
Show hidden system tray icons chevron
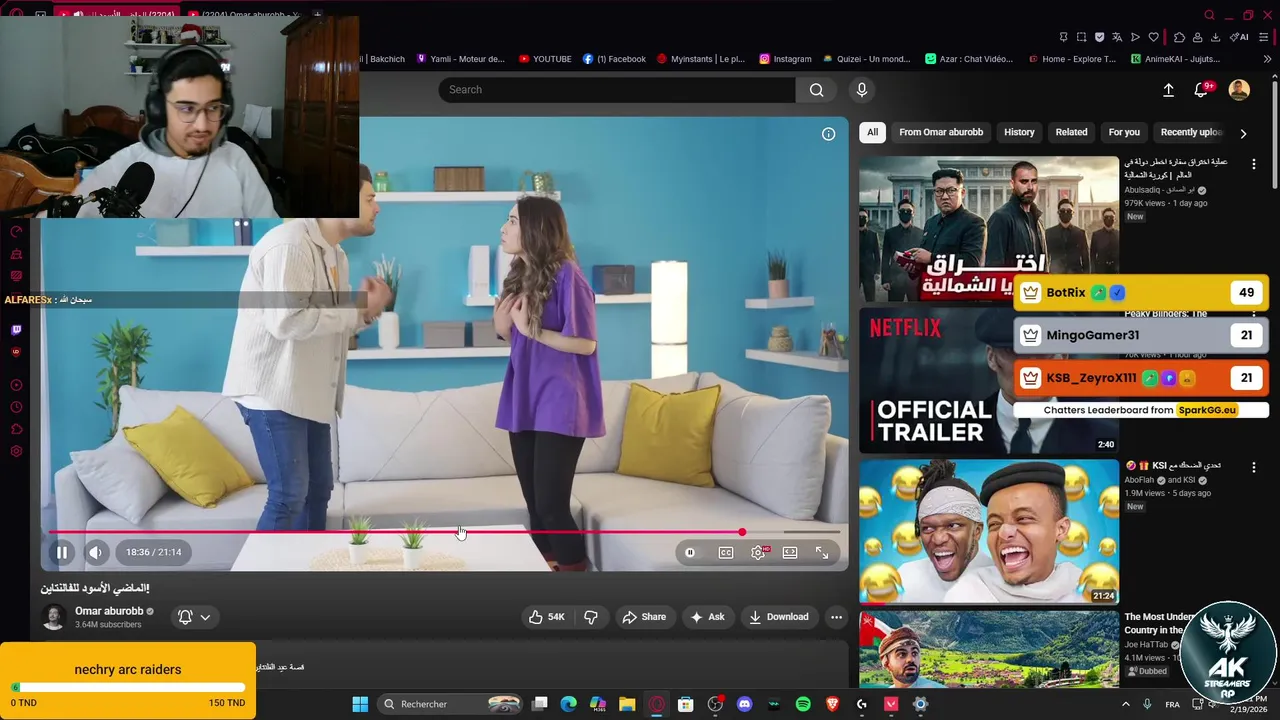(x=1125, y=704)
